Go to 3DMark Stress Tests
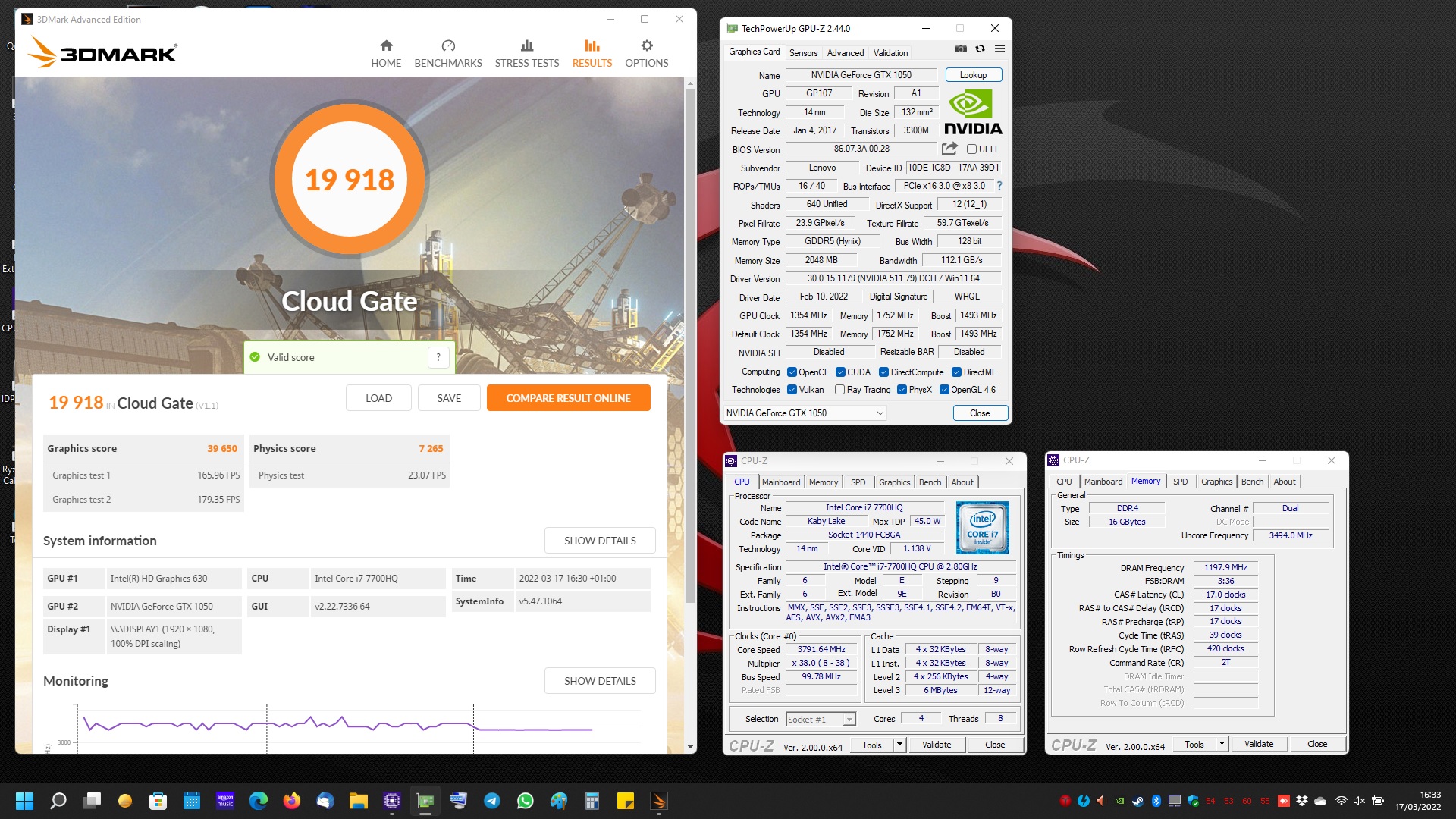Screen dimensions: 1456x819 click(x=527, y=54)
